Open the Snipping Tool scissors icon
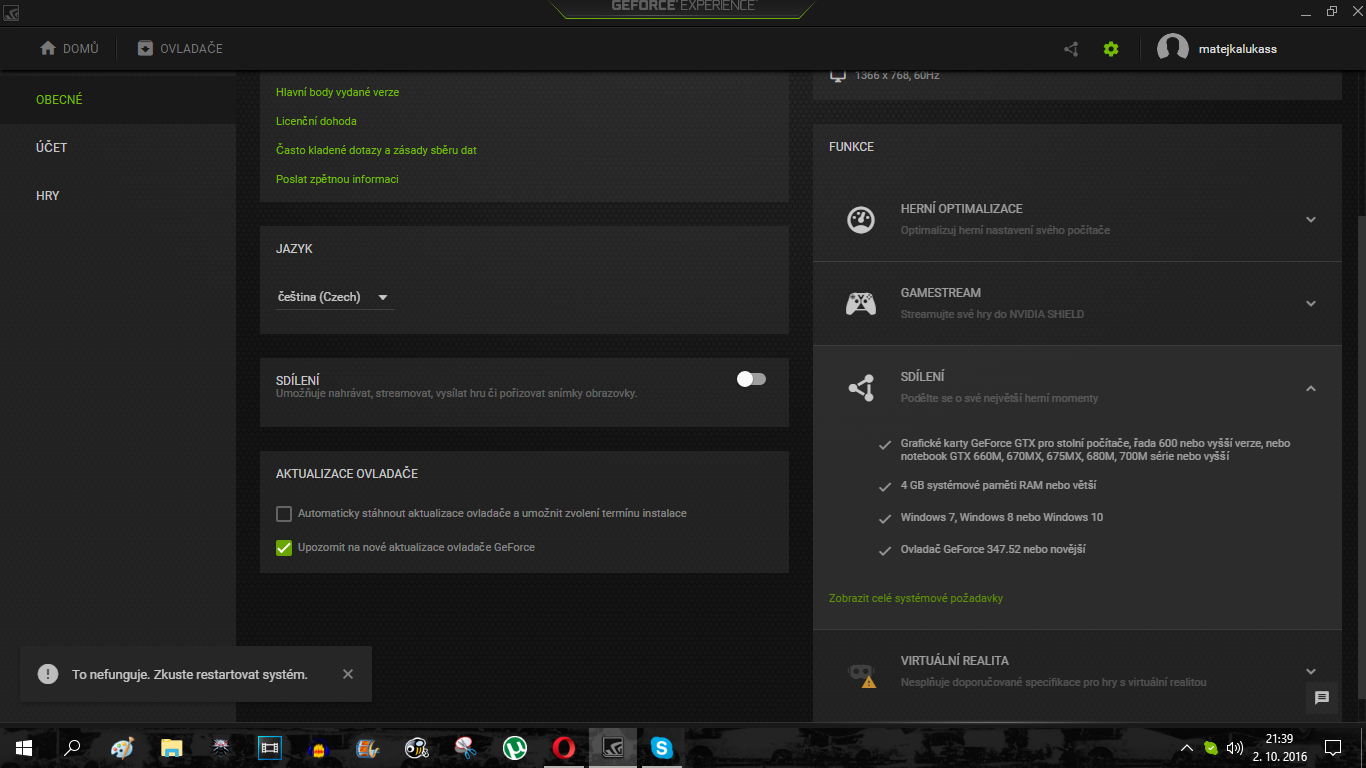Viewport: 1366px width, 768px height. [465, 747]
